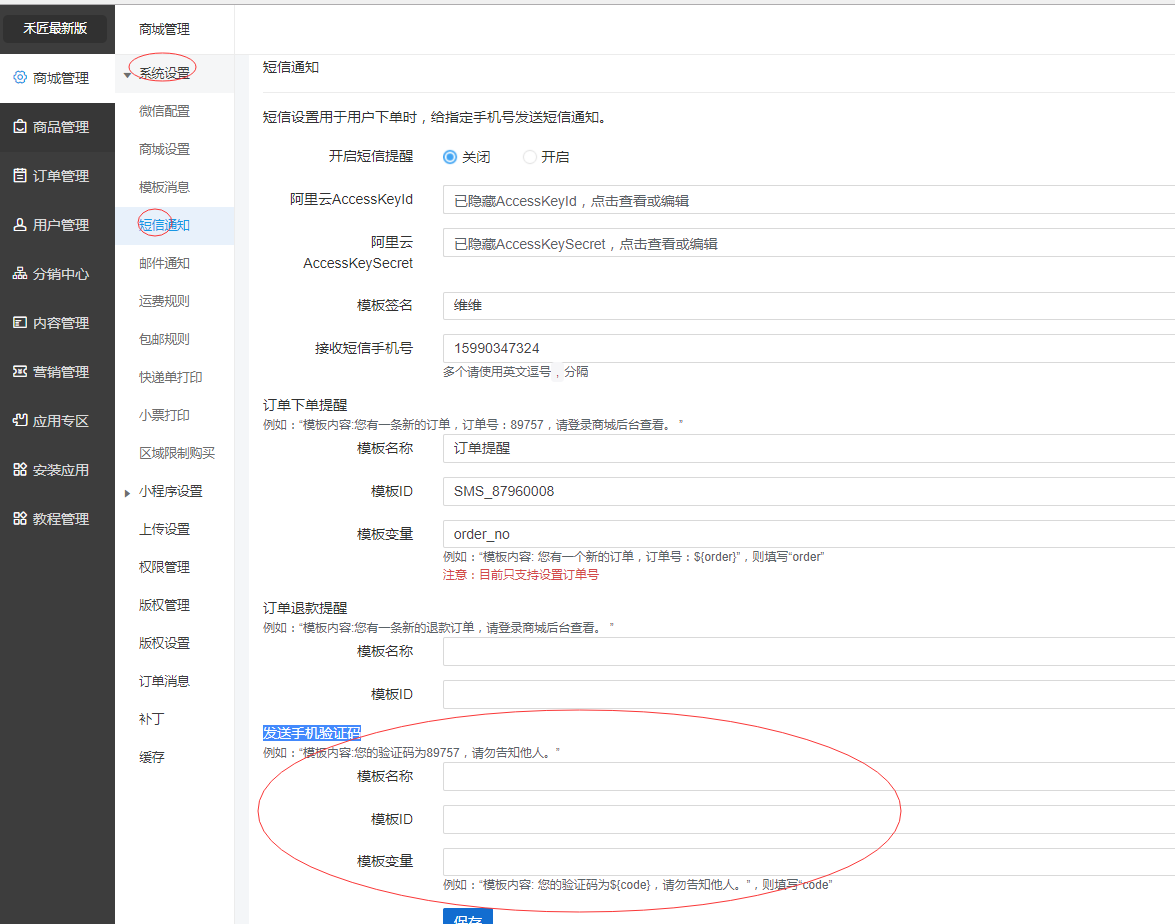Select the 关闭 radio button

[x=450, y=157]
